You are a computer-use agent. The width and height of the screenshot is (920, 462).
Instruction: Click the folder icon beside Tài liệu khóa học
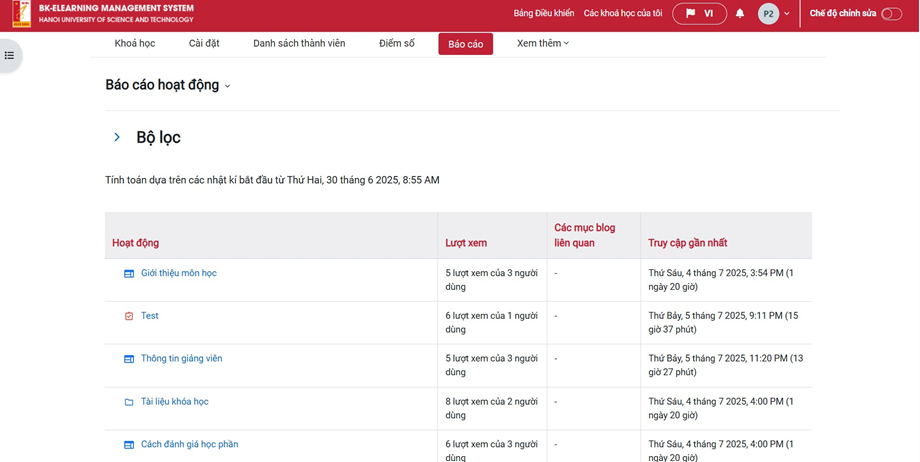point(129,402)
